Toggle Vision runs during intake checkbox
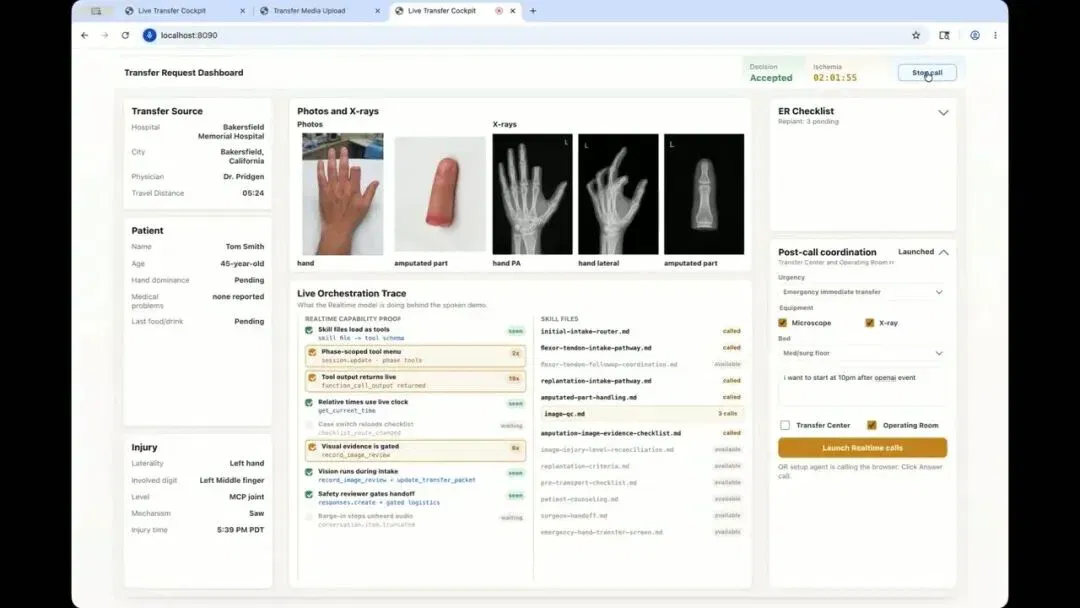 coord(309,472)
